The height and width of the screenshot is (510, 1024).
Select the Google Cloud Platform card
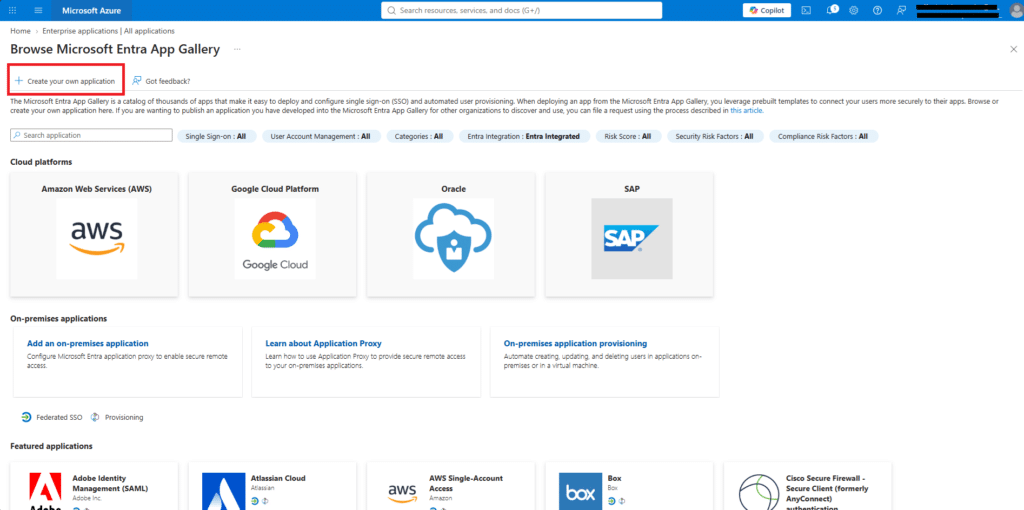[272, 234]
